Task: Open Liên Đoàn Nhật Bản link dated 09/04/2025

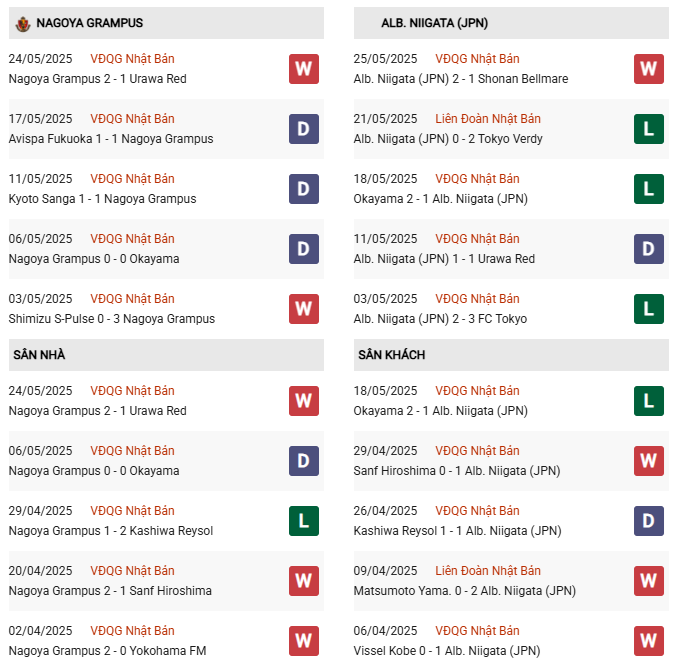Action: [488, 571]
